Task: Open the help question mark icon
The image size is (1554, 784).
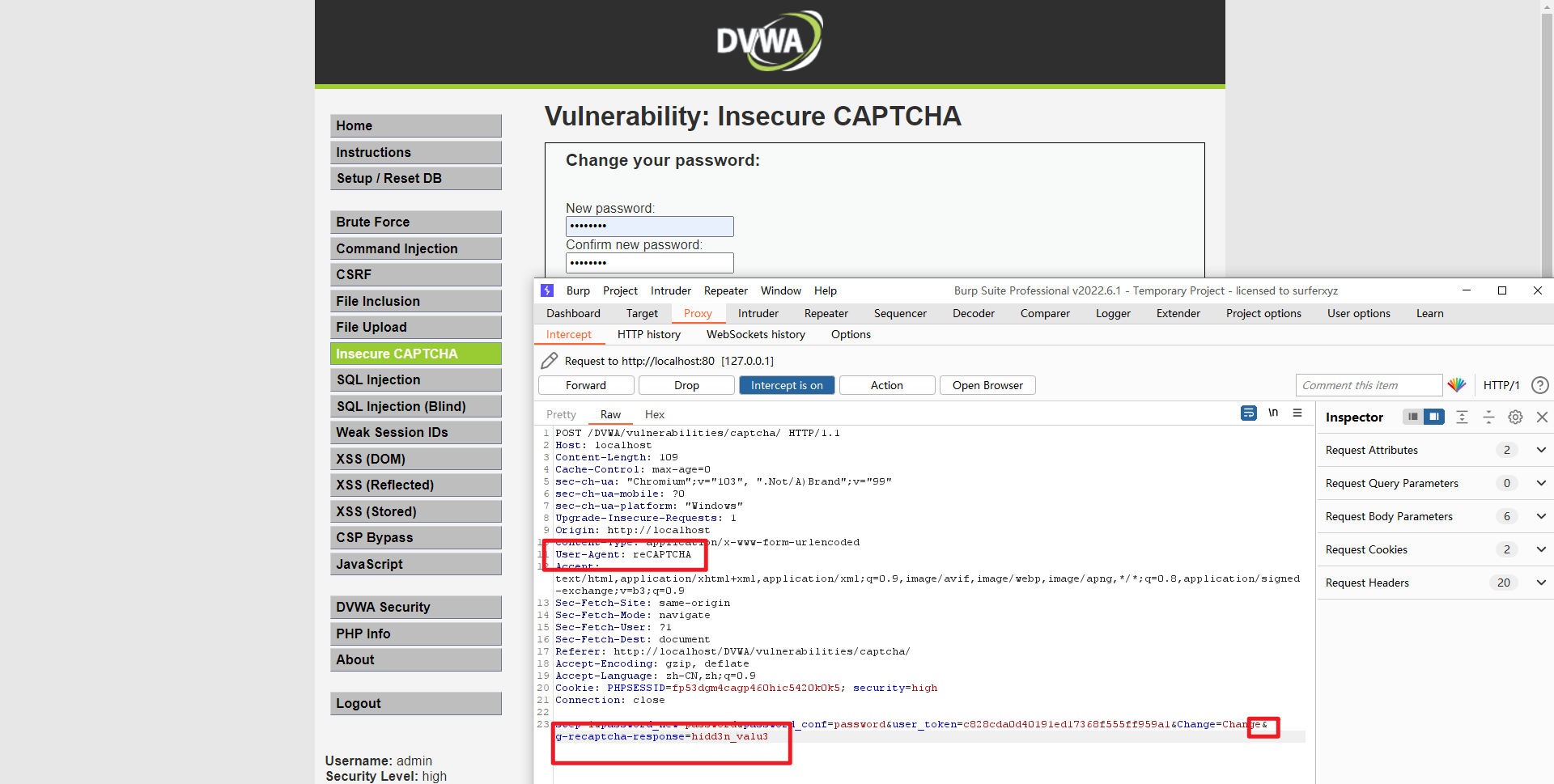Action: coord(1539,385)
